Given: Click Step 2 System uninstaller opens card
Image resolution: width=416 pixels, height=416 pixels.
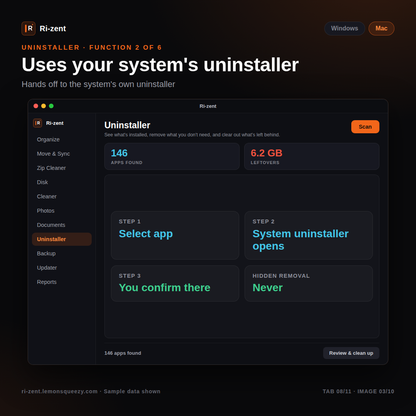Looking at the screenshot, I should [x=309, y=235].
